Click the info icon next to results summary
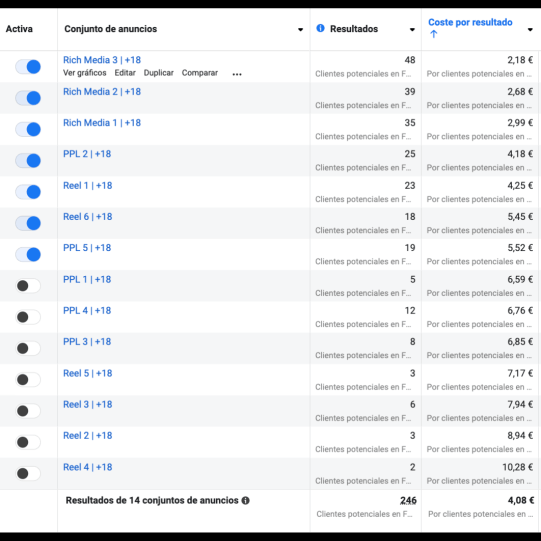541x541 pixels. tap(245, 501)
